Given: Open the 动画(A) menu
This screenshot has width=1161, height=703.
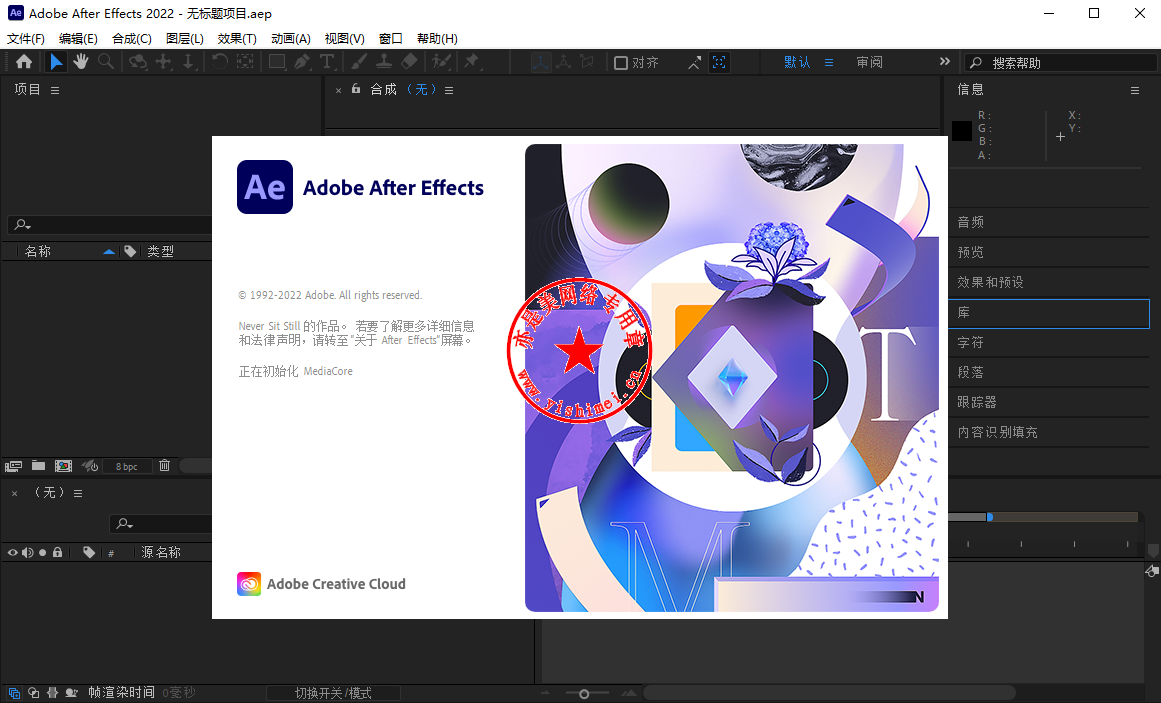Looking at the screenshot, I should tap(290, 39).
